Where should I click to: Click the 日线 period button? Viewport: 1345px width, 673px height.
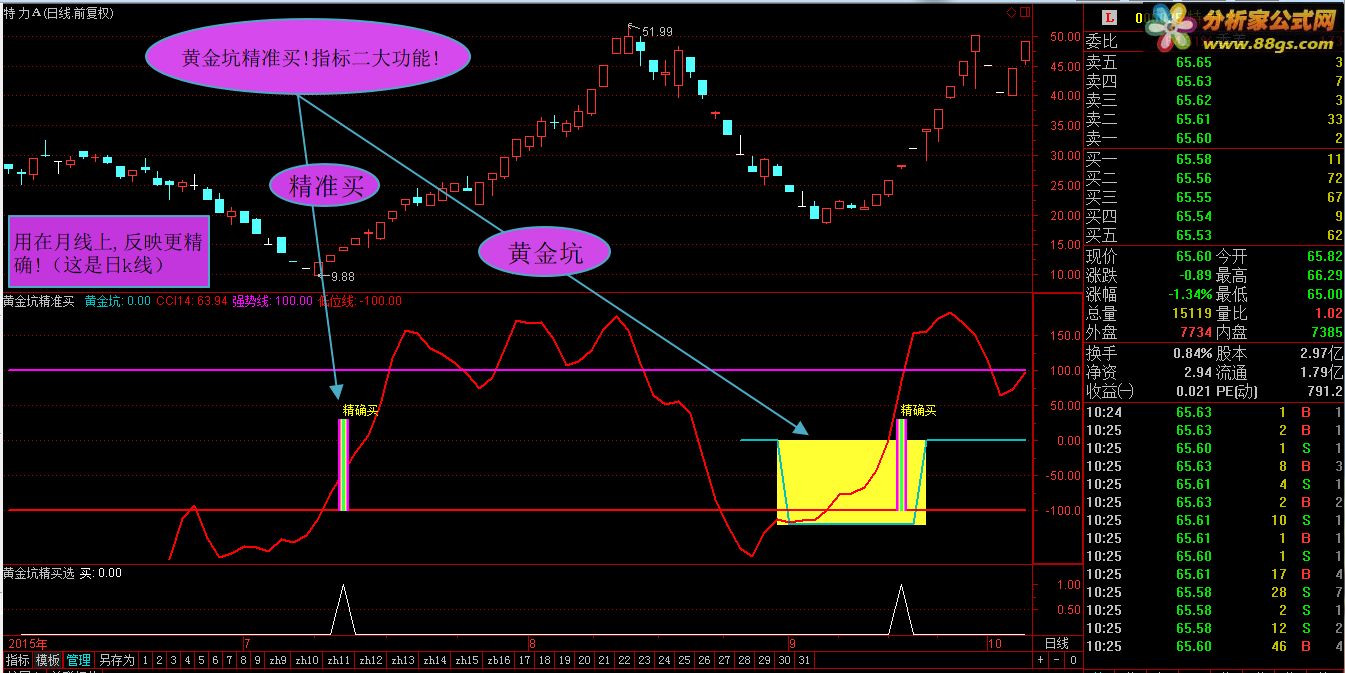point(1057,643)
